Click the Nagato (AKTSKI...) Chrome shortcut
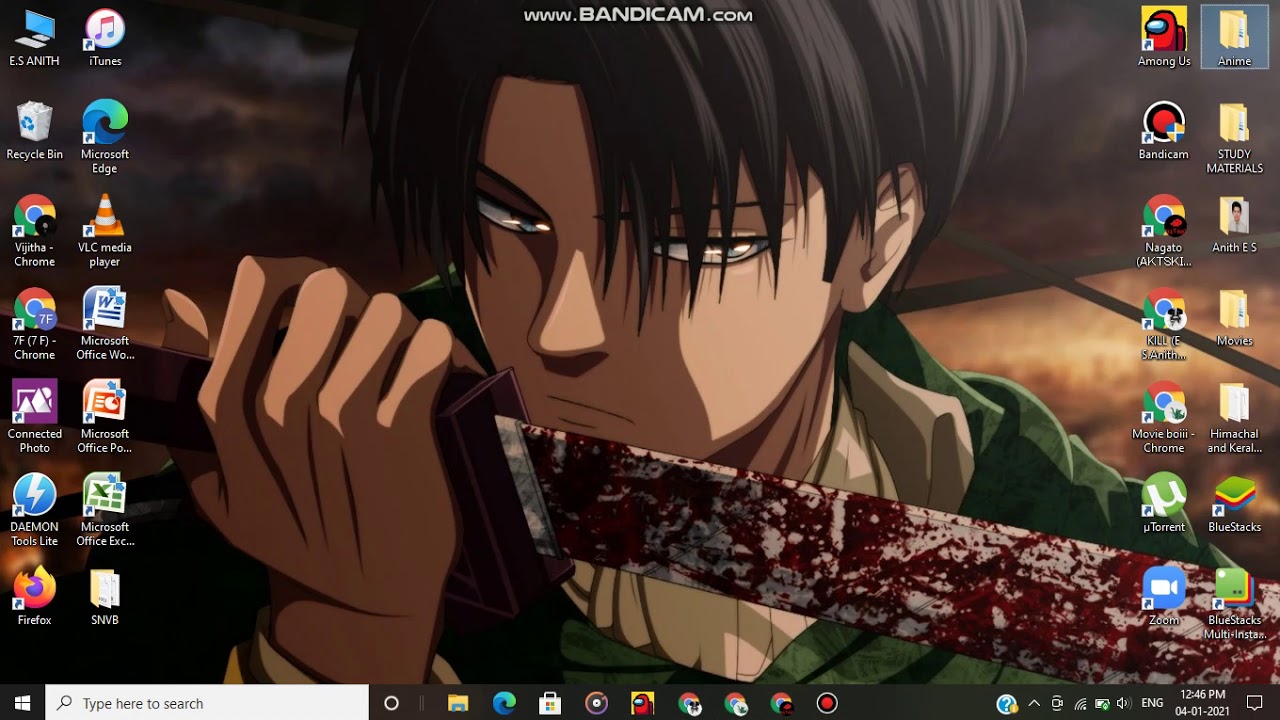This screenshot has height=720, width=1280. [x=1164, y=231]
